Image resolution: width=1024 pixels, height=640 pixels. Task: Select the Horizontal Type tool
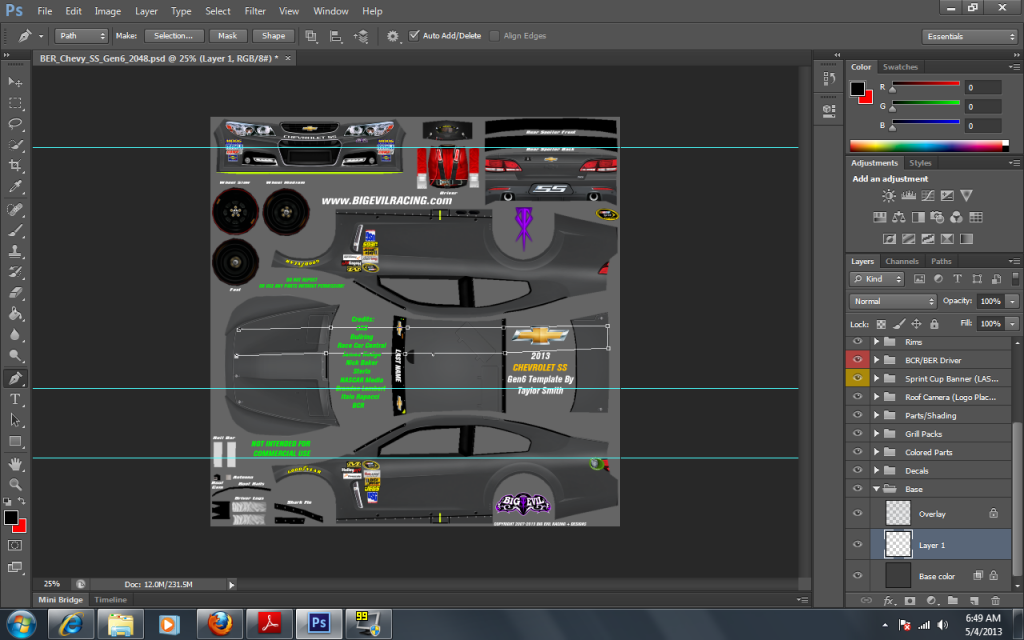click(15, 399)
